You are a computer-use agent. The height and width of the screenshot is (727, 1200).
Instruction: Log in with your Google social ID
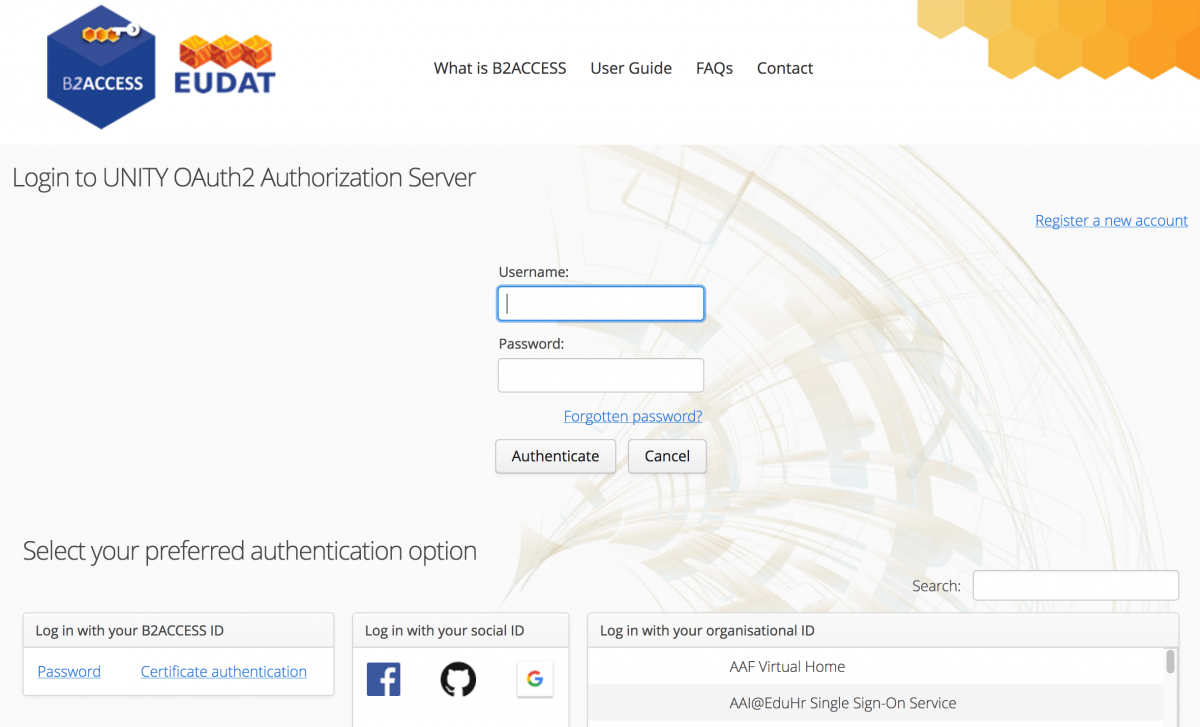(x=535, y=679)
